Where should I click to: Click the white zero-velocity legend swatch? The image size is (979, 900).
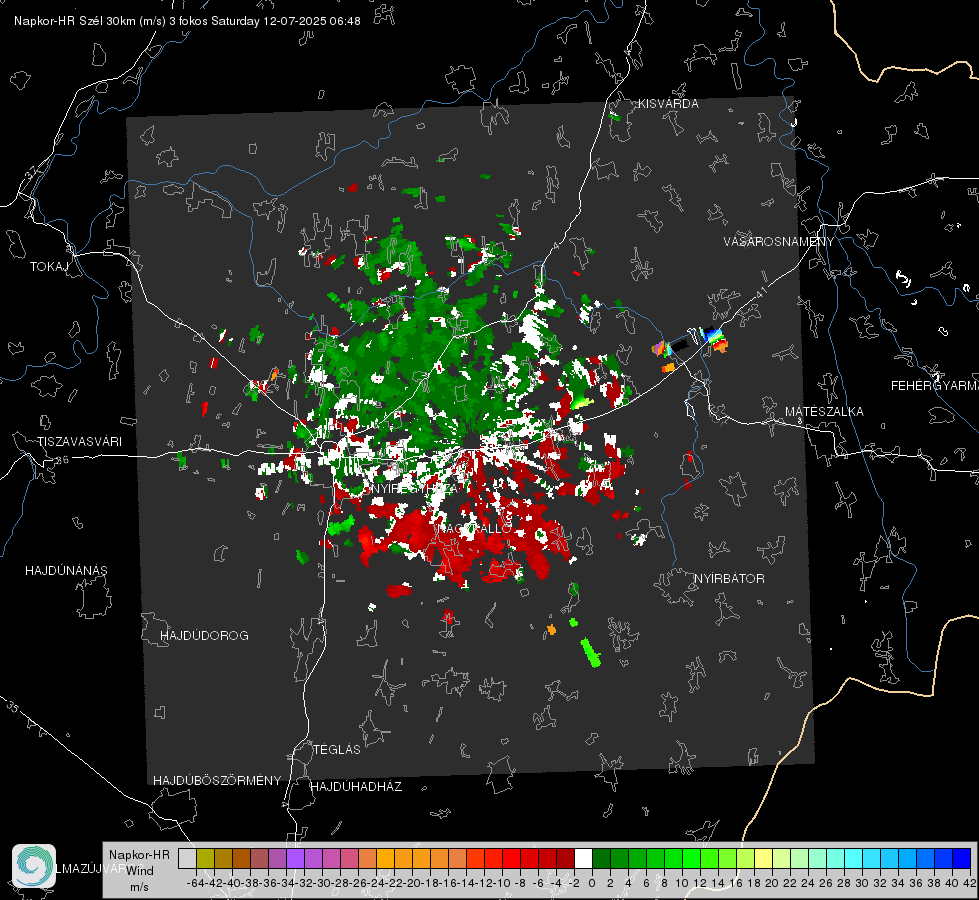[583, 858]
